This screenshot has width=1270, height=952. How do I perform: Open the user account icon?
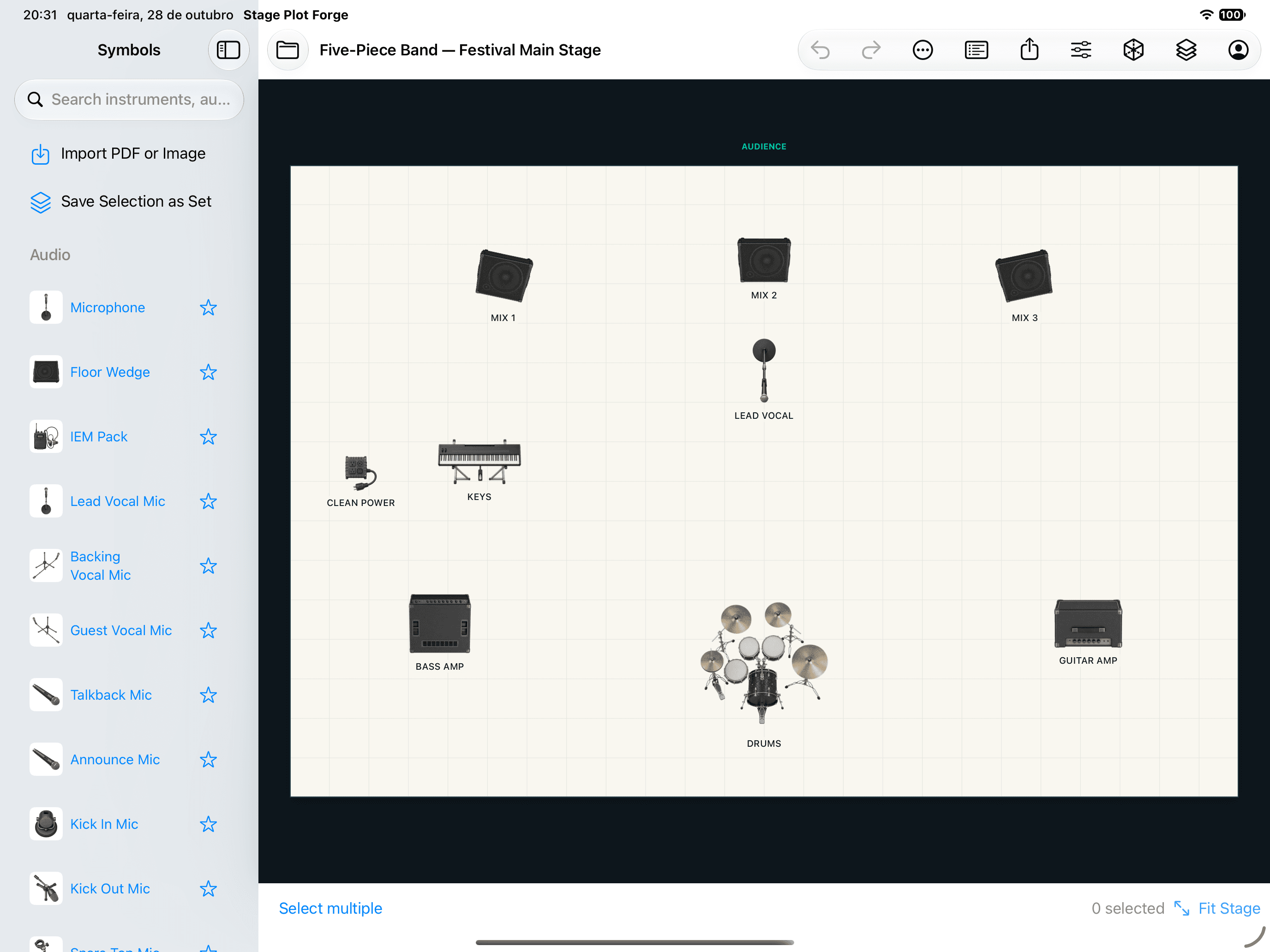click(1238, 50)
